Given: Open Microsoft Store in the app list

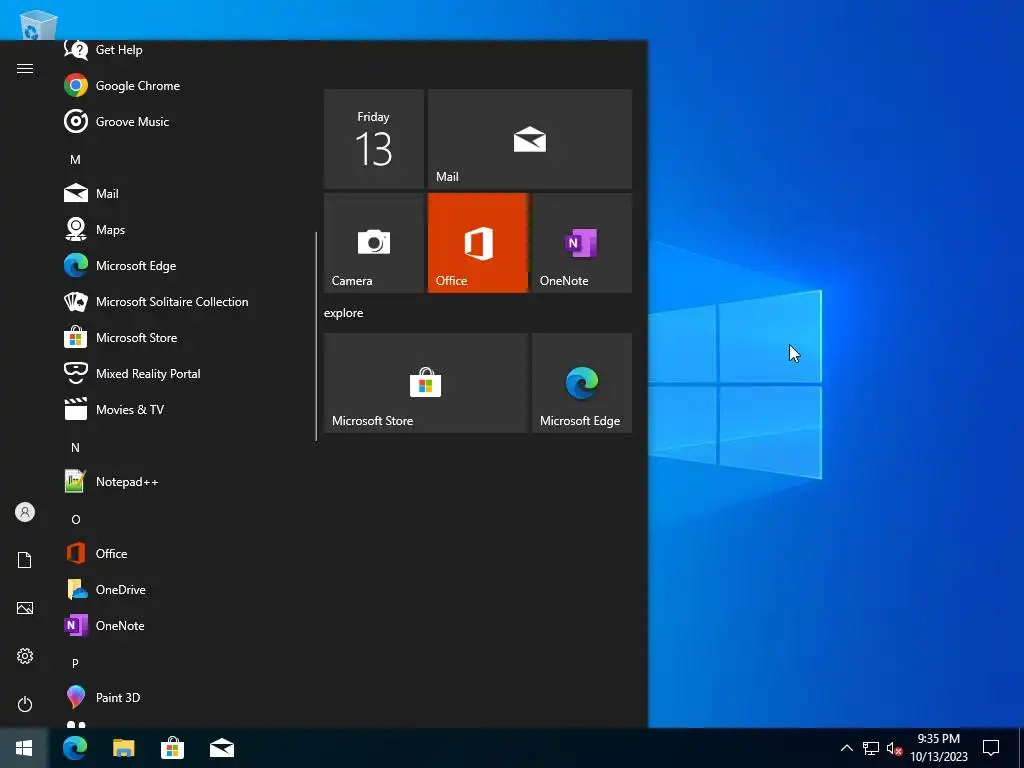Looking at the screenshot, I should tap(183, 337).
